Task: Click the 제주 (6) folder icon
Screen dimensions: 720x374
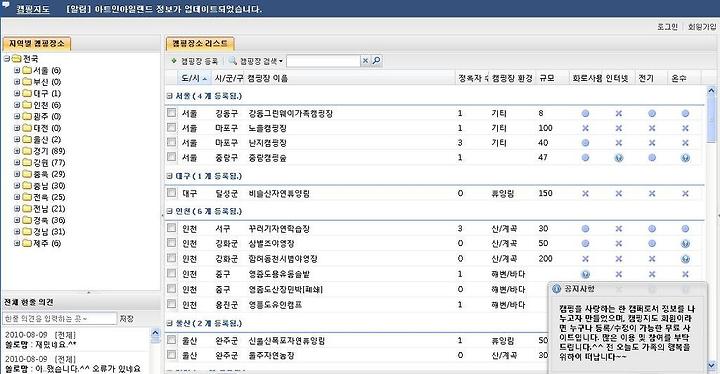Action: [x=27, y=244]
